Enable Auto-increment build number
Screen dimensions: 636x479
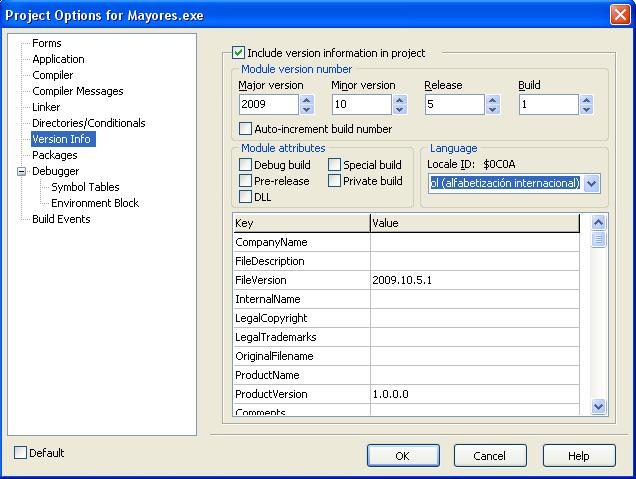coord(246,129)
